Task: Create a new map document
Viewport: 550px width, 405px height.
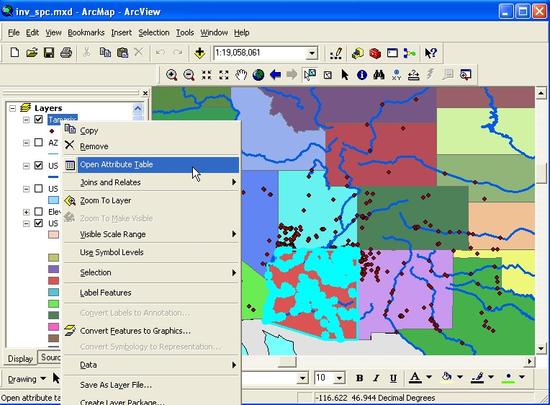Action: pyautogui.click(x=14, y=53)
